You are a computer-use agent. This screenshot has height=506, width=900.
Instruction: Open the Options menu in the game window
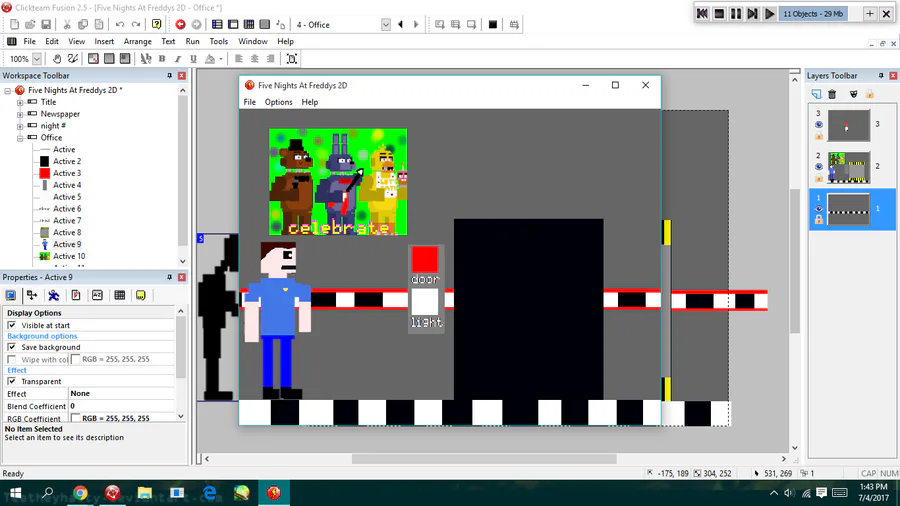(x=278, y=102)
